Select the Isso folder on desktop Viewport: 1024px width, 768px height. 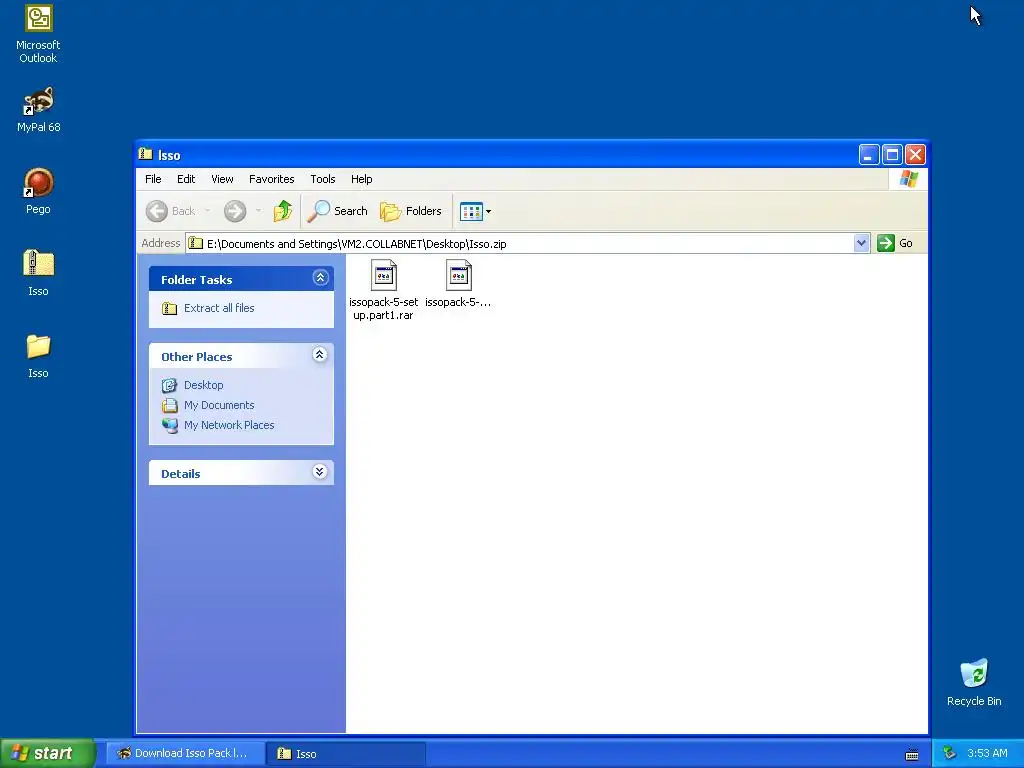38,355
